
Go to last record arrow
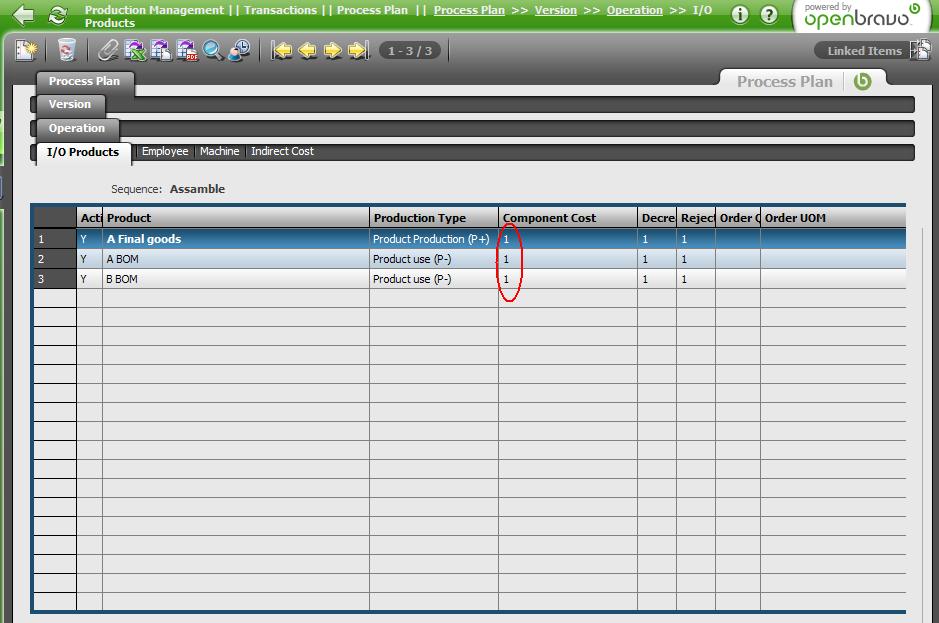(x=358, y=50)
